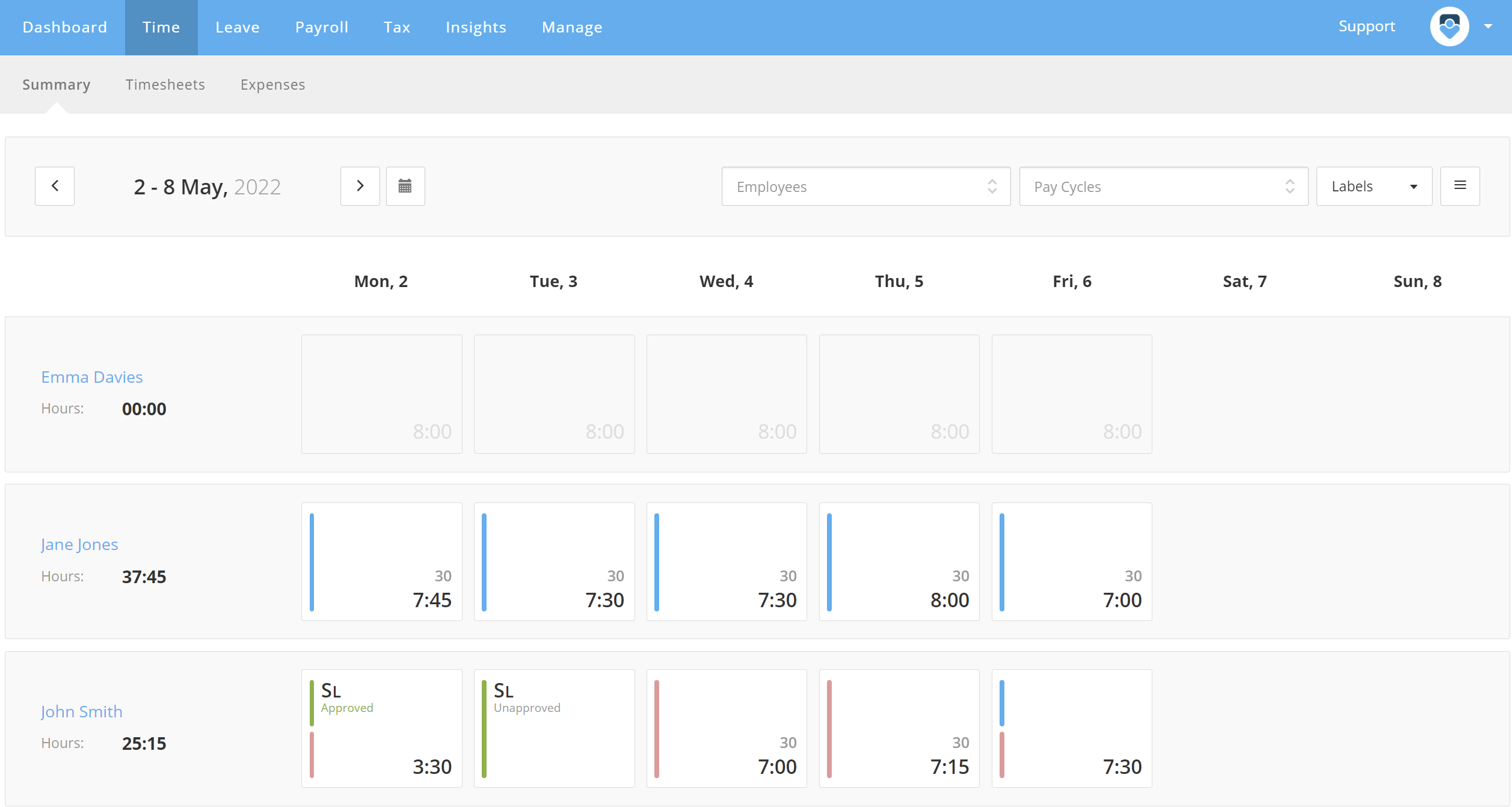The image size is (1512, 807).
Task: Open the Employees filter dropdown
Action: 865,187
